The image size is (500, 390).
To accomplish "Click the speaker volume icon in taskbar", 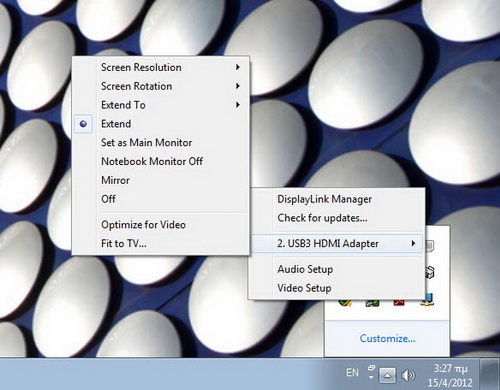I will click(x=408, y=376).
